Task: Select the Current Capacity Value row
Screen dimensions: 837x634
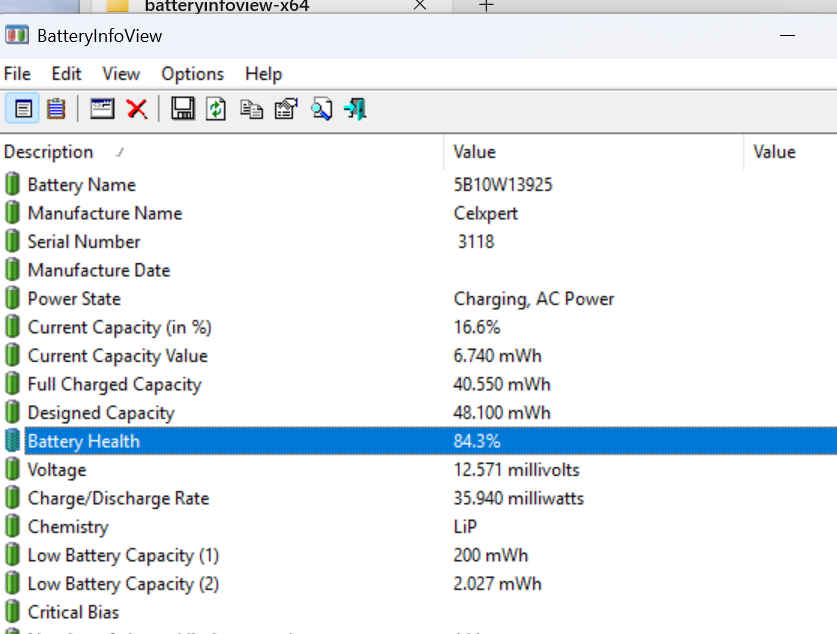Action: (x=418, y=355)
